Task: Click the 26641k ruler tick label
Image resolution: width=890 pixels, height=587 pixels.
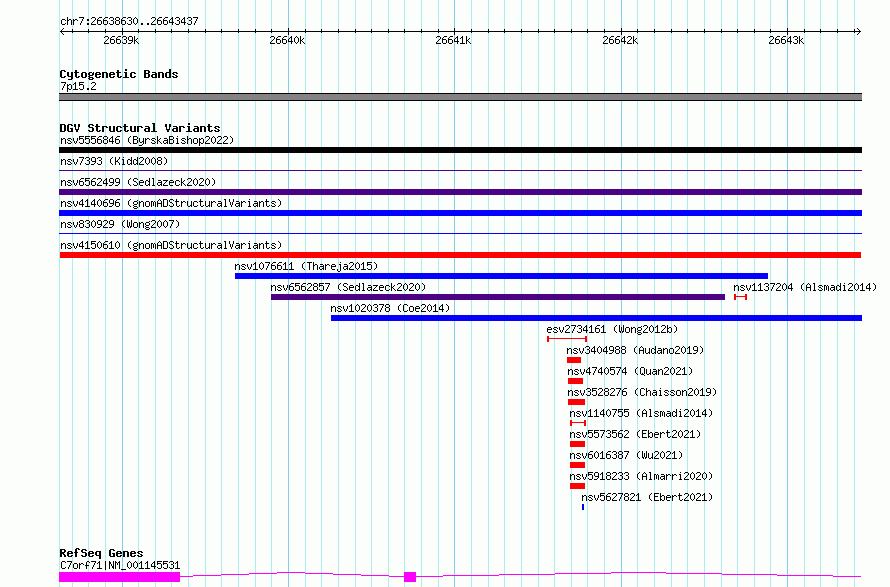Action: [x=453, y=40]
